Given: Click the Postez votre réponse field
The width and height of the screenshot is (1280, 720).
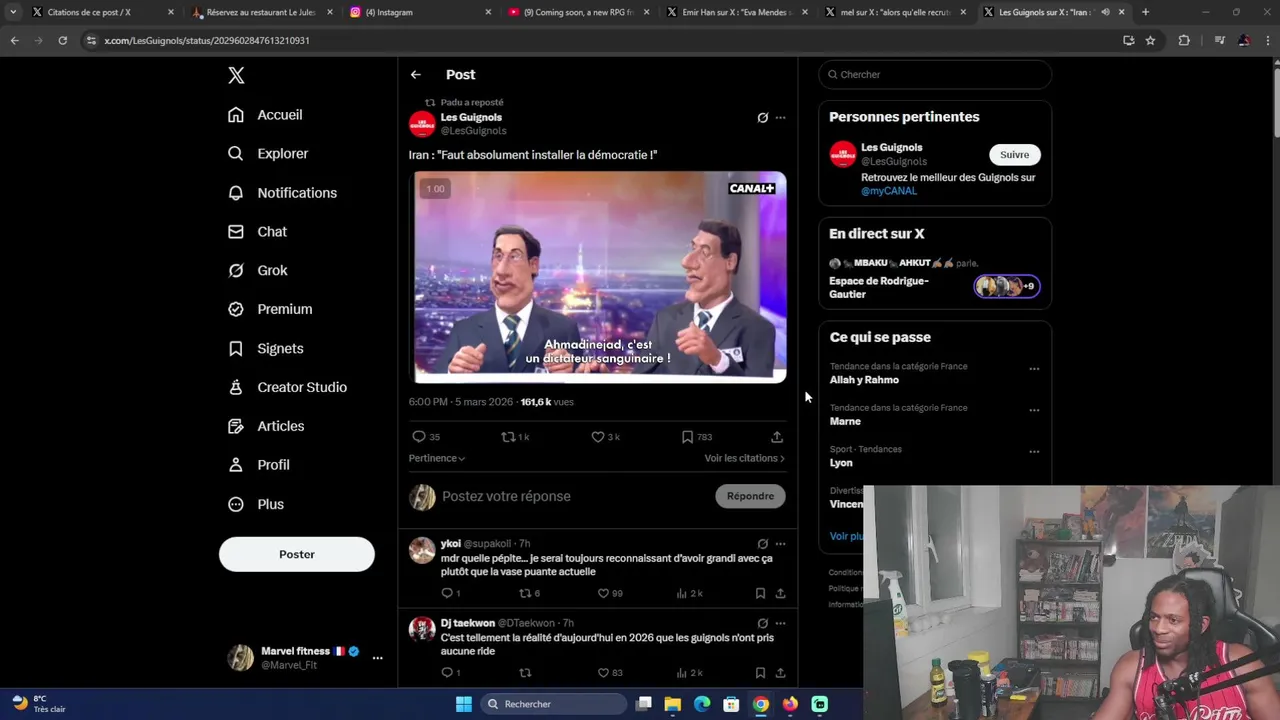Looking at the screenshot, I should point(575,497).
